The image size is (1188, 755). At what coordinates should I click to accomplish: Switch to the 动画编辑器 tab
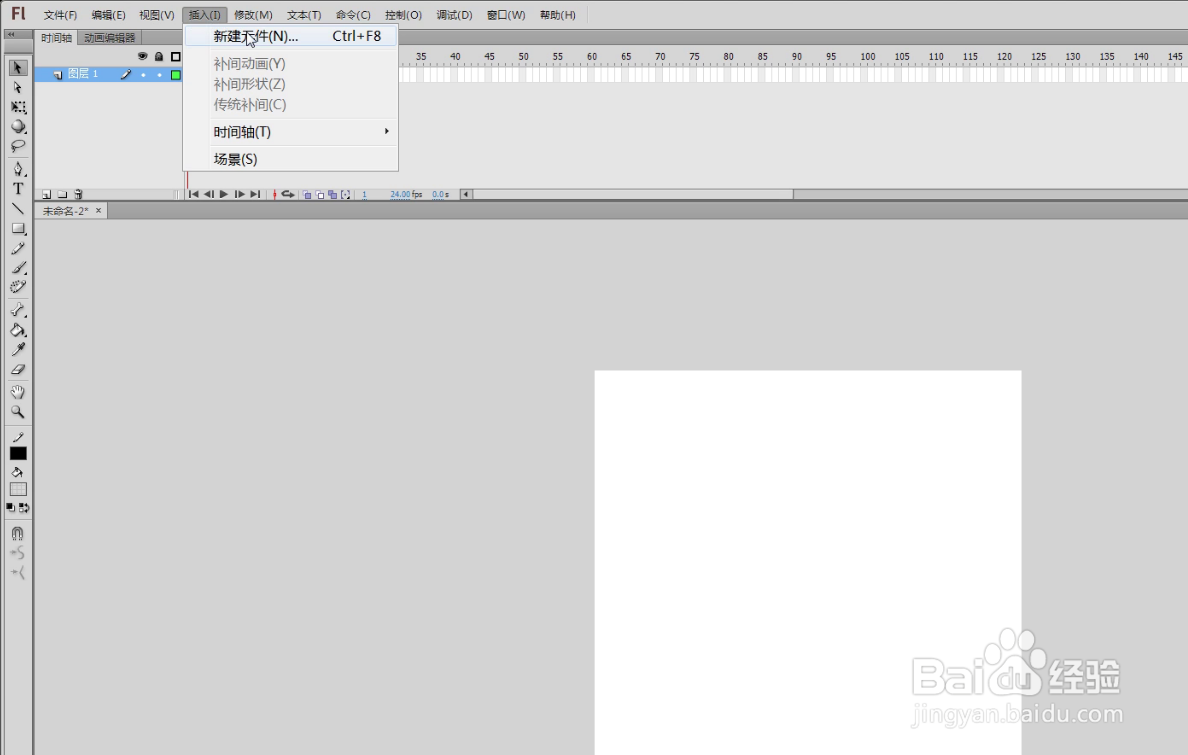tap(110, 36)
